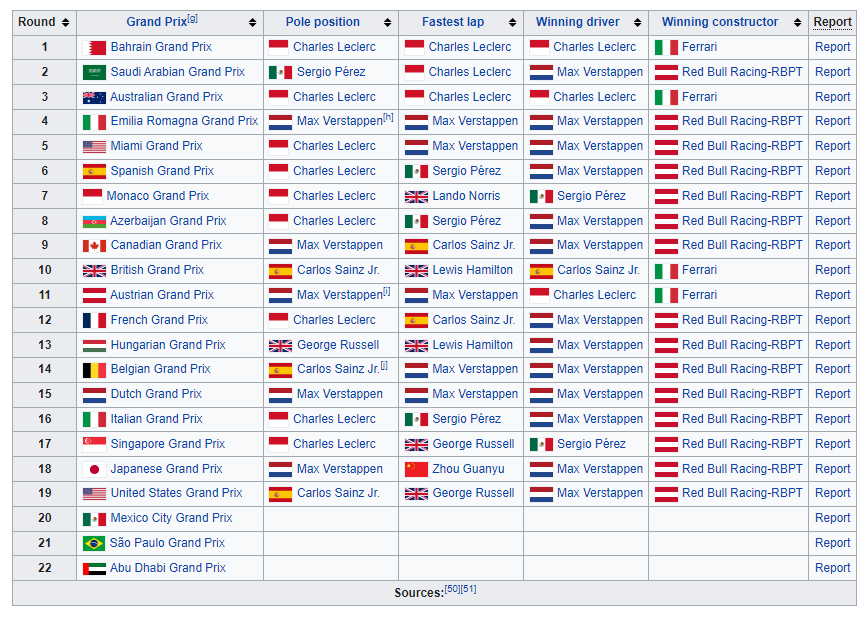Sort table by Winning constructor column
The height and width of the screenshot is (617, 866).
click(797, 23)
